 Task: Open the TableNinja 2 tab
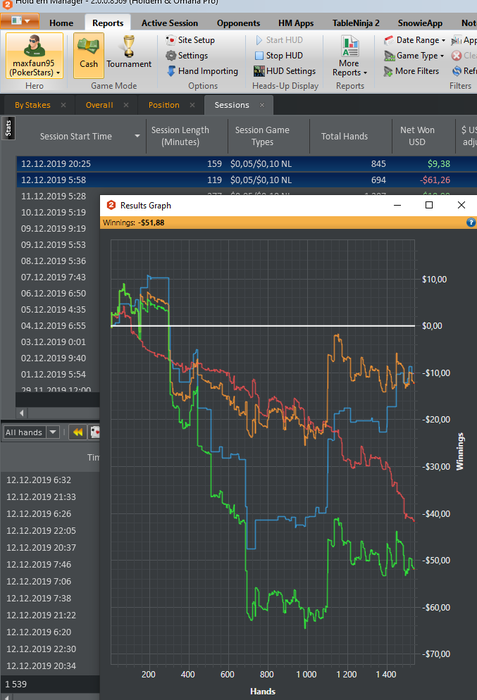(x=356, y=23)
